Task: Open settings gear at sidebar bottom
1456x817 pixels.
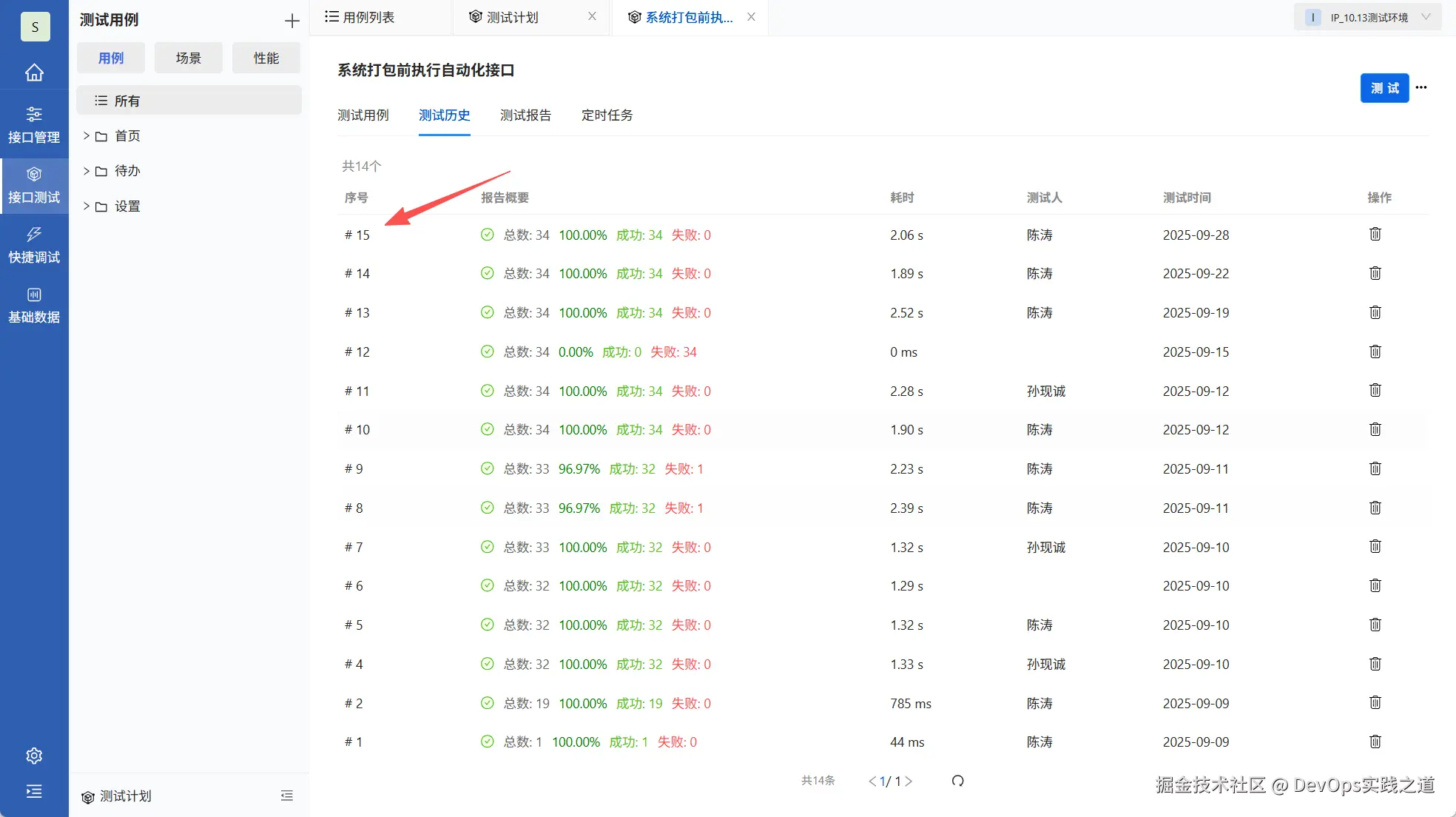Action: [x=34, y=756]
